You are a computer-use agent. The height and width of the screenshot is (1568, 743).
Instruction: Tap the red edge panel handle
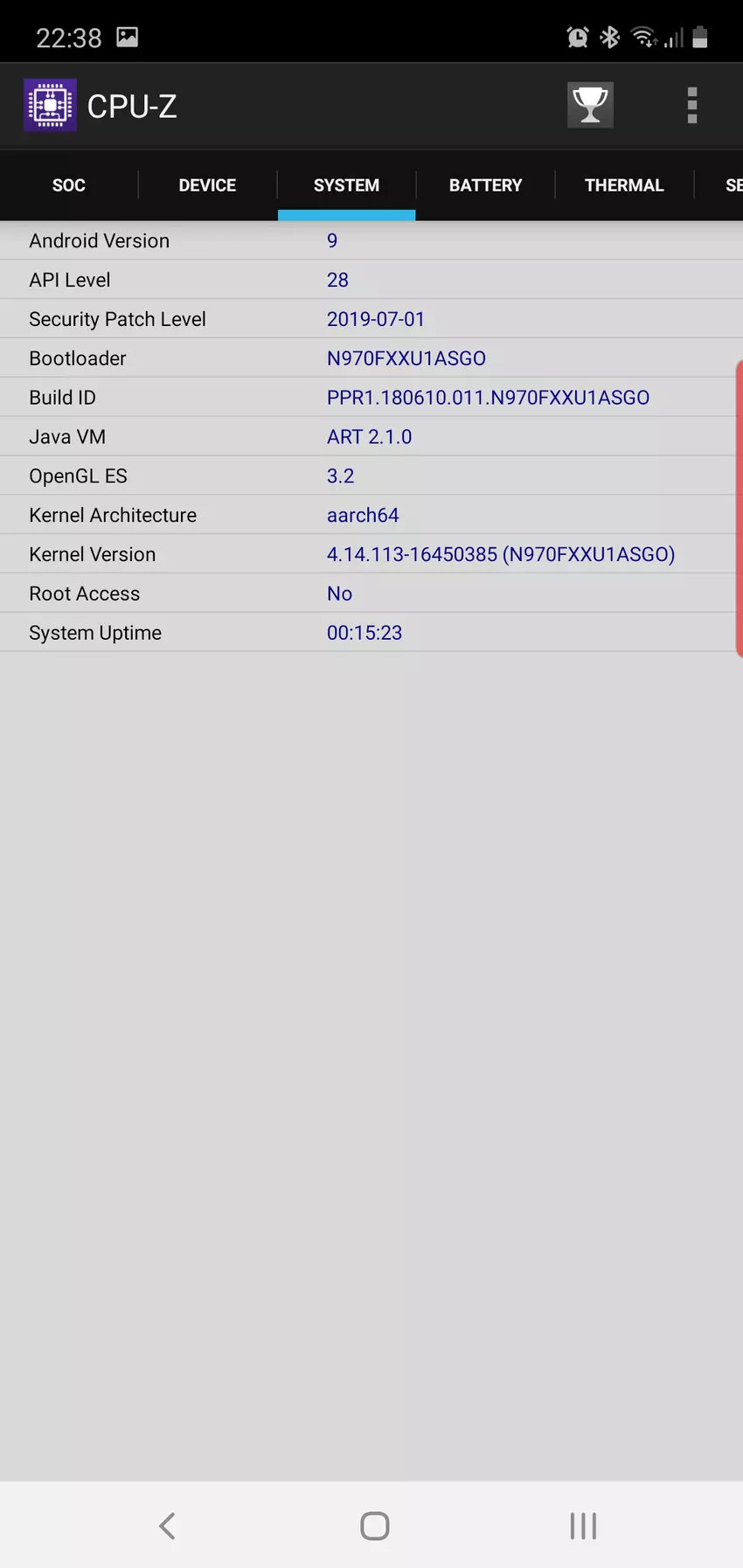(x=739, y=508)
